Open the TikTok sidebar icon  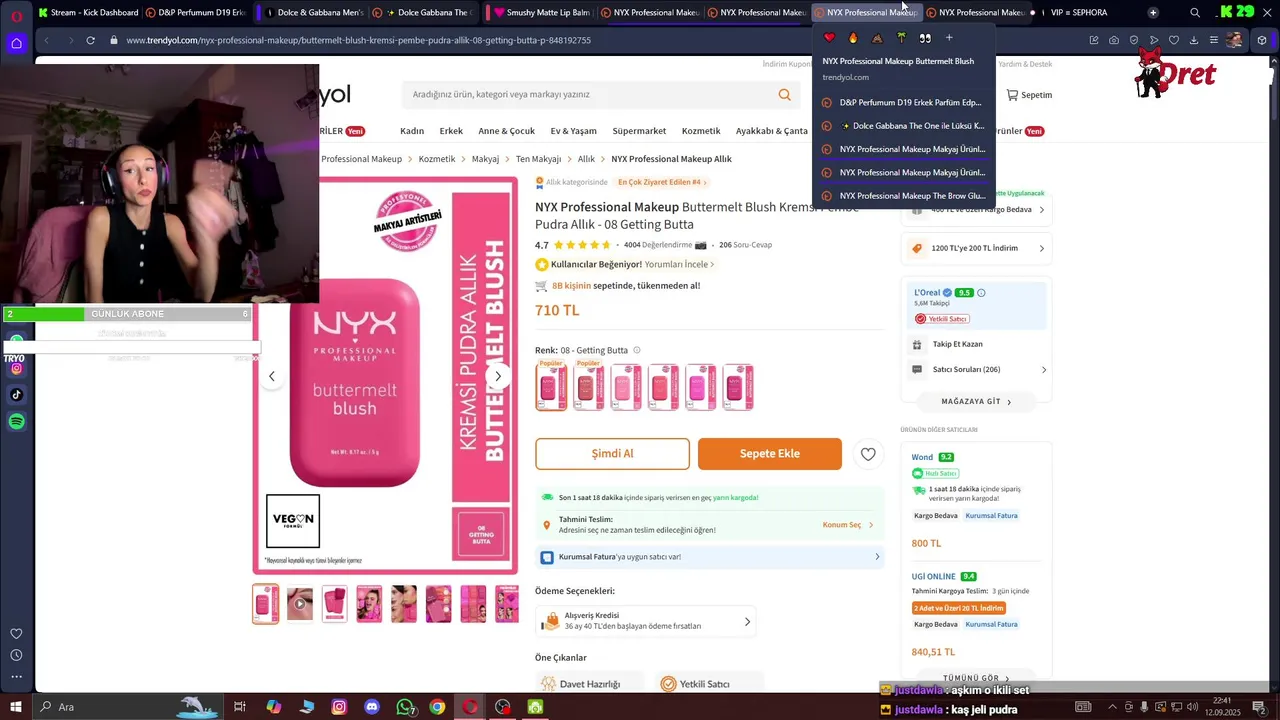pos(16,394)
